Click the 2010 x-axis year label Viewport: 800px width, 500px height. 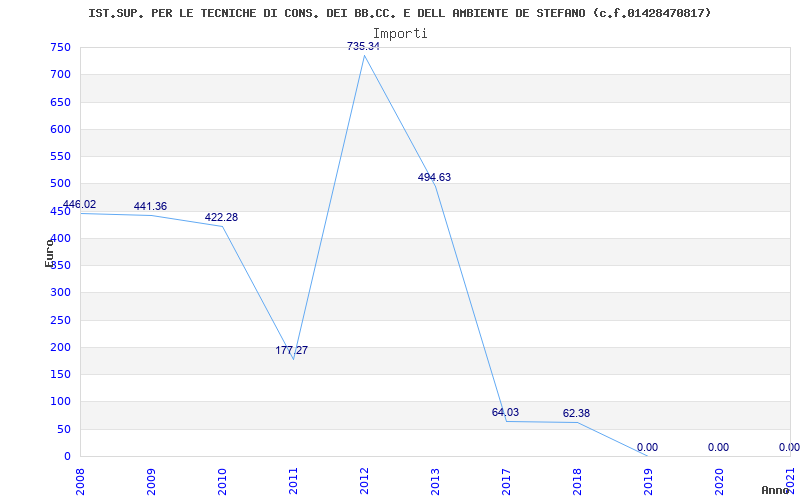(222, 482)
